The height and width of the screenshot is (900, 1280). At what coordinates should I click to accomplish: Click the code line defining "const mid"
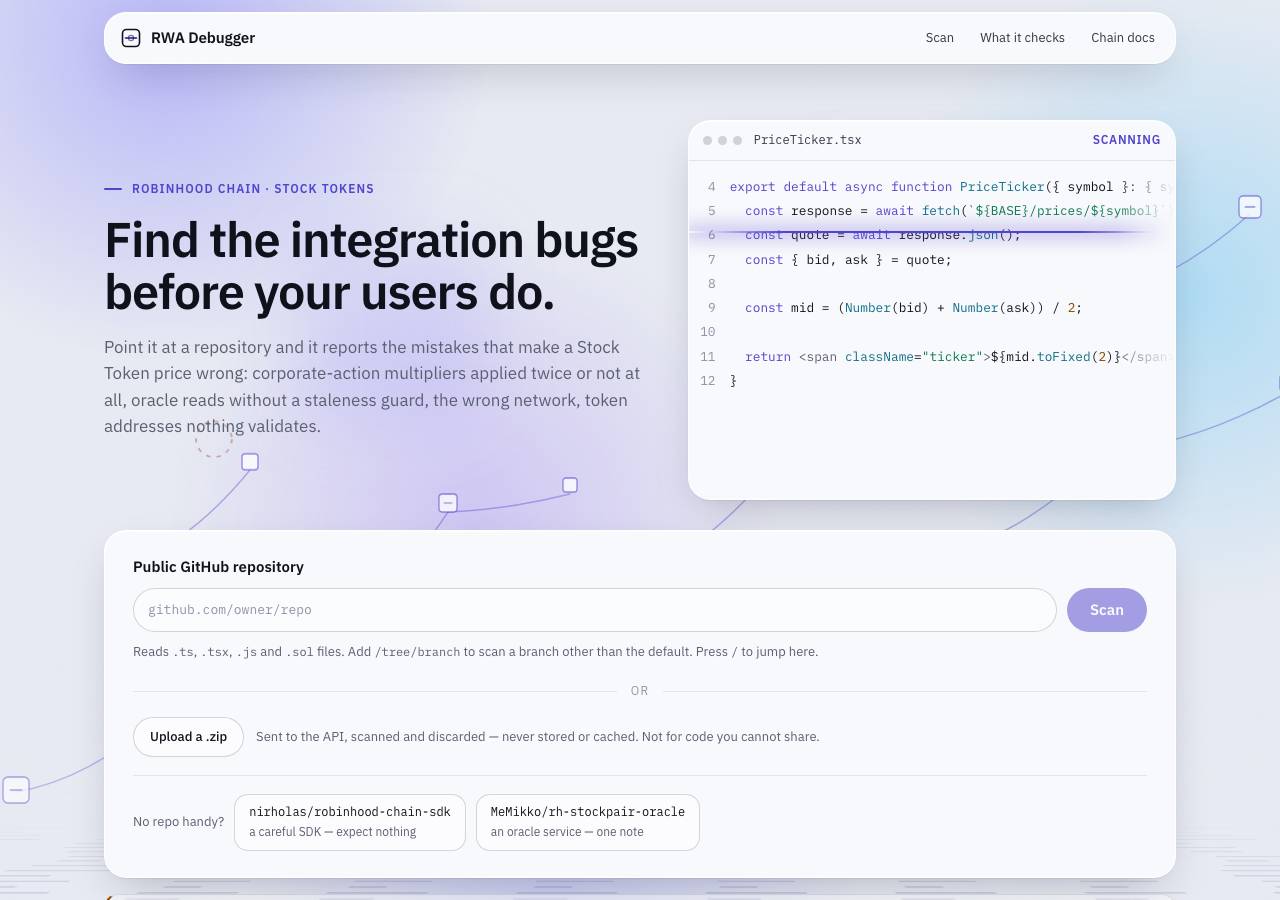pos(913,308)
